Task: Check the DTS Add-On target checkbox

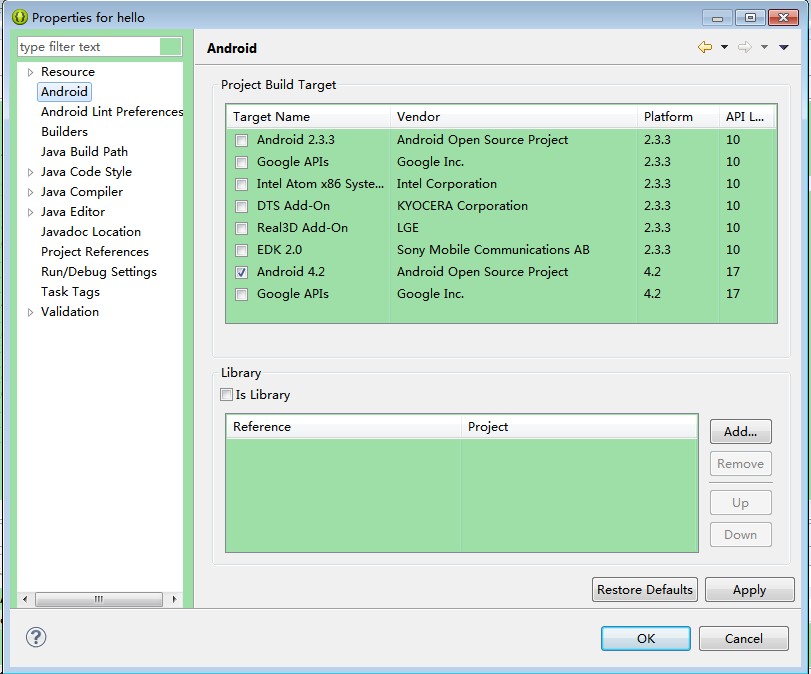Action: pyautogui.click(x=241, y=206)
